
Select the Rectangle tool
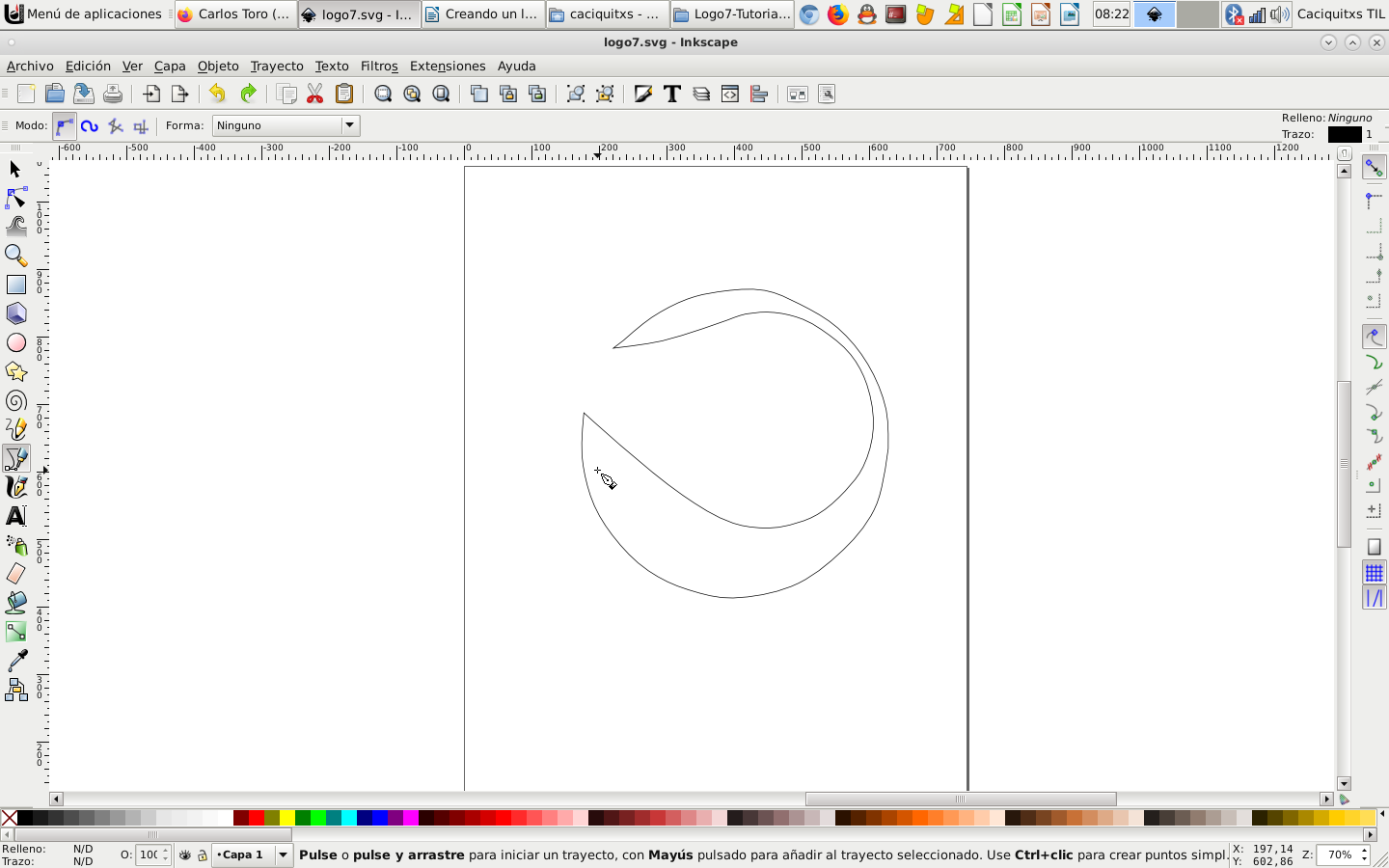(15, 285)
